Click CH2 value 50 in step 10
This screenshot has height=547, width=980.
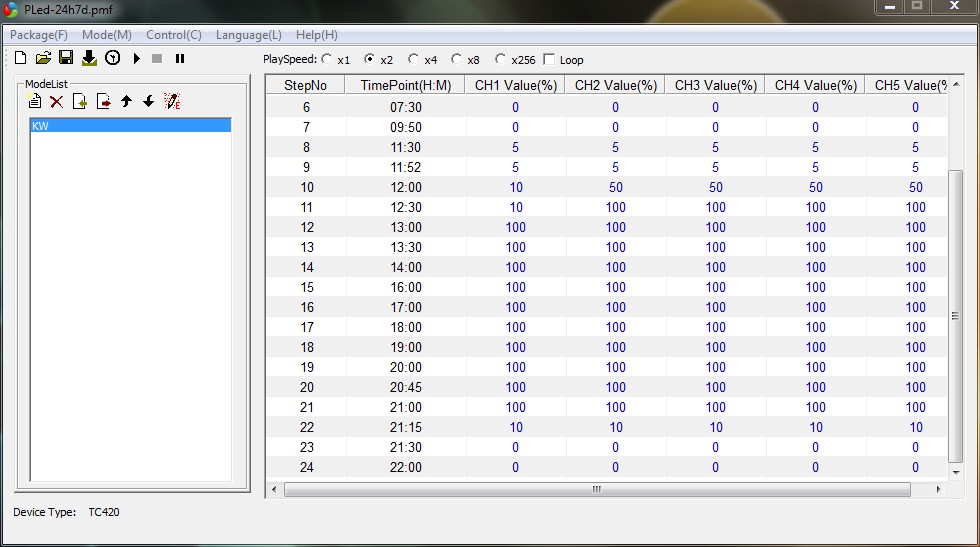click(616, 187)
